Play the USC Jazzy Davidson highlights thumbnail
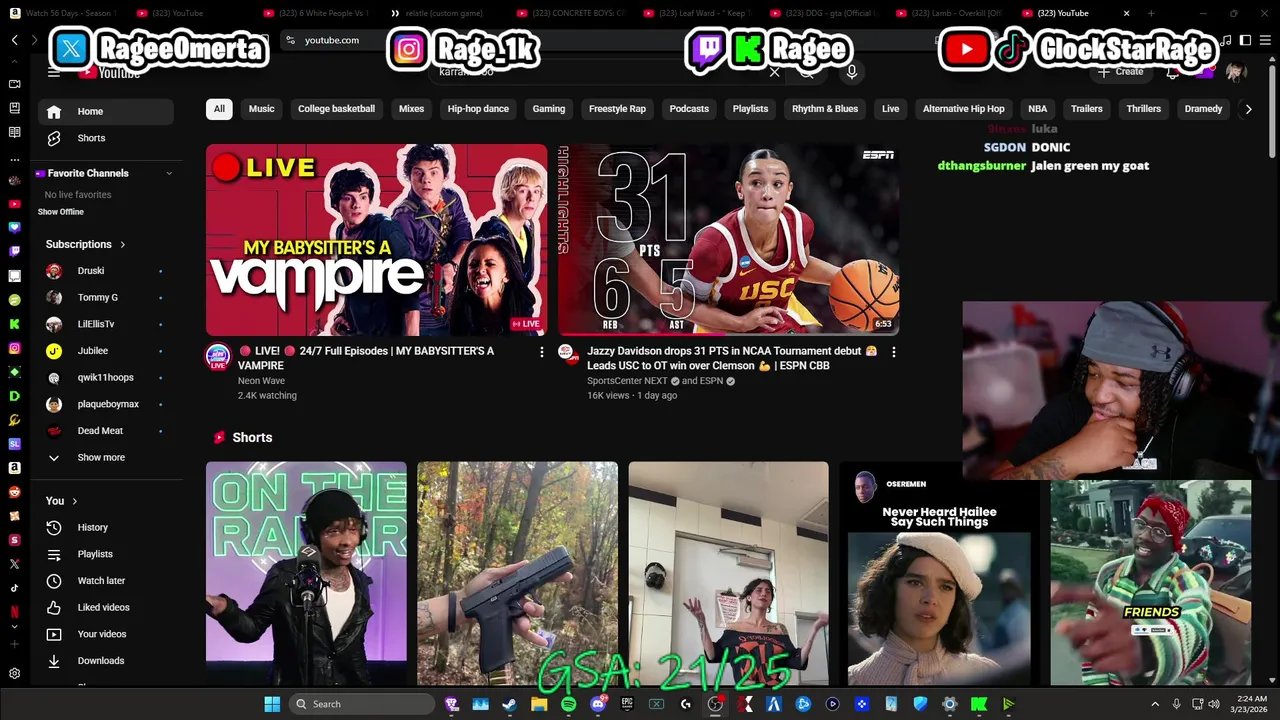 [x=728, y=240]
